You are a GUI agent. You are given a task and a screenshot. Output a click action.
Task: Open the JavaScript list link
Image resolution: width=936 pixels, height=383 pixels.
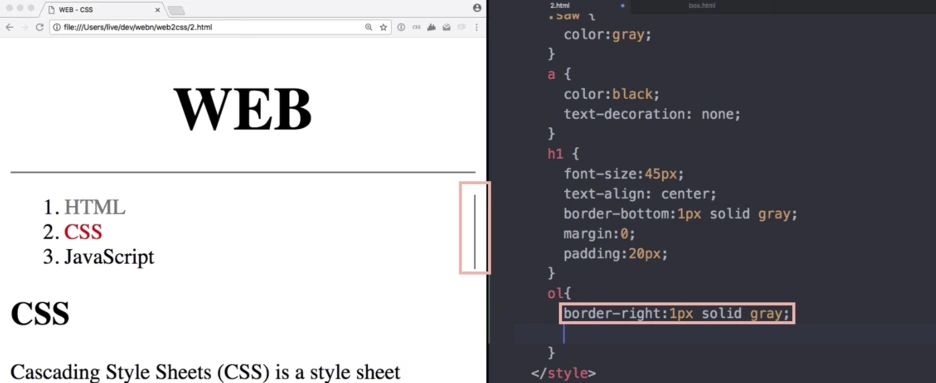109,257
